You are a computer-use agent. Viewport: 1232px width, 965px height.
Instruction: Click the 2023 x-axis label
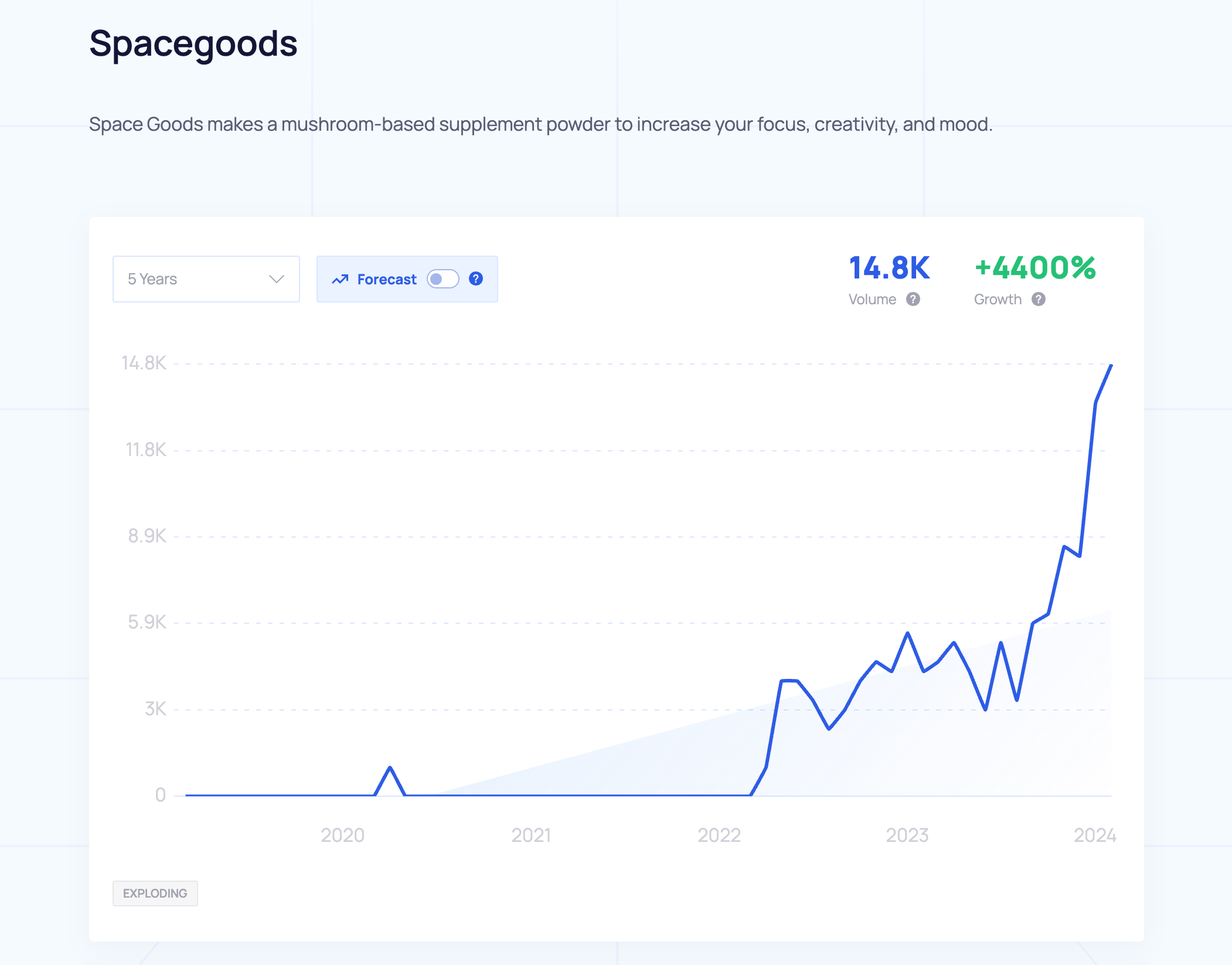[x=907, y=835]
